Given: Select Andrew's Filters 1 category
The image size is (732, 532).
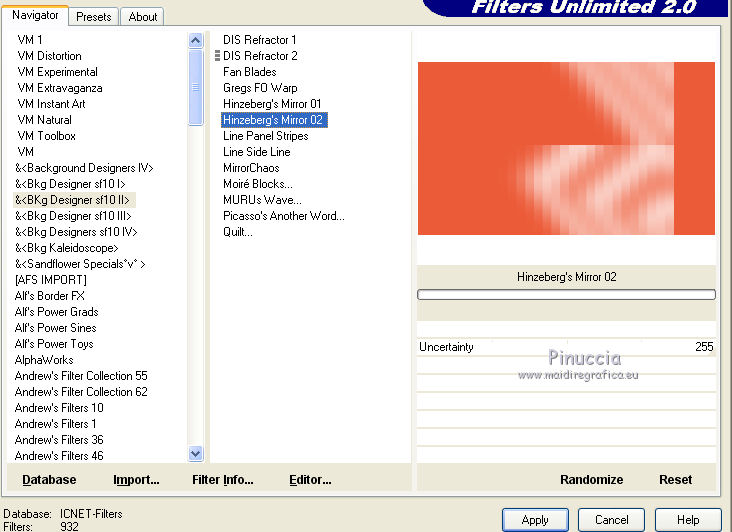Looking at the screenshot, I should point(55,424).
